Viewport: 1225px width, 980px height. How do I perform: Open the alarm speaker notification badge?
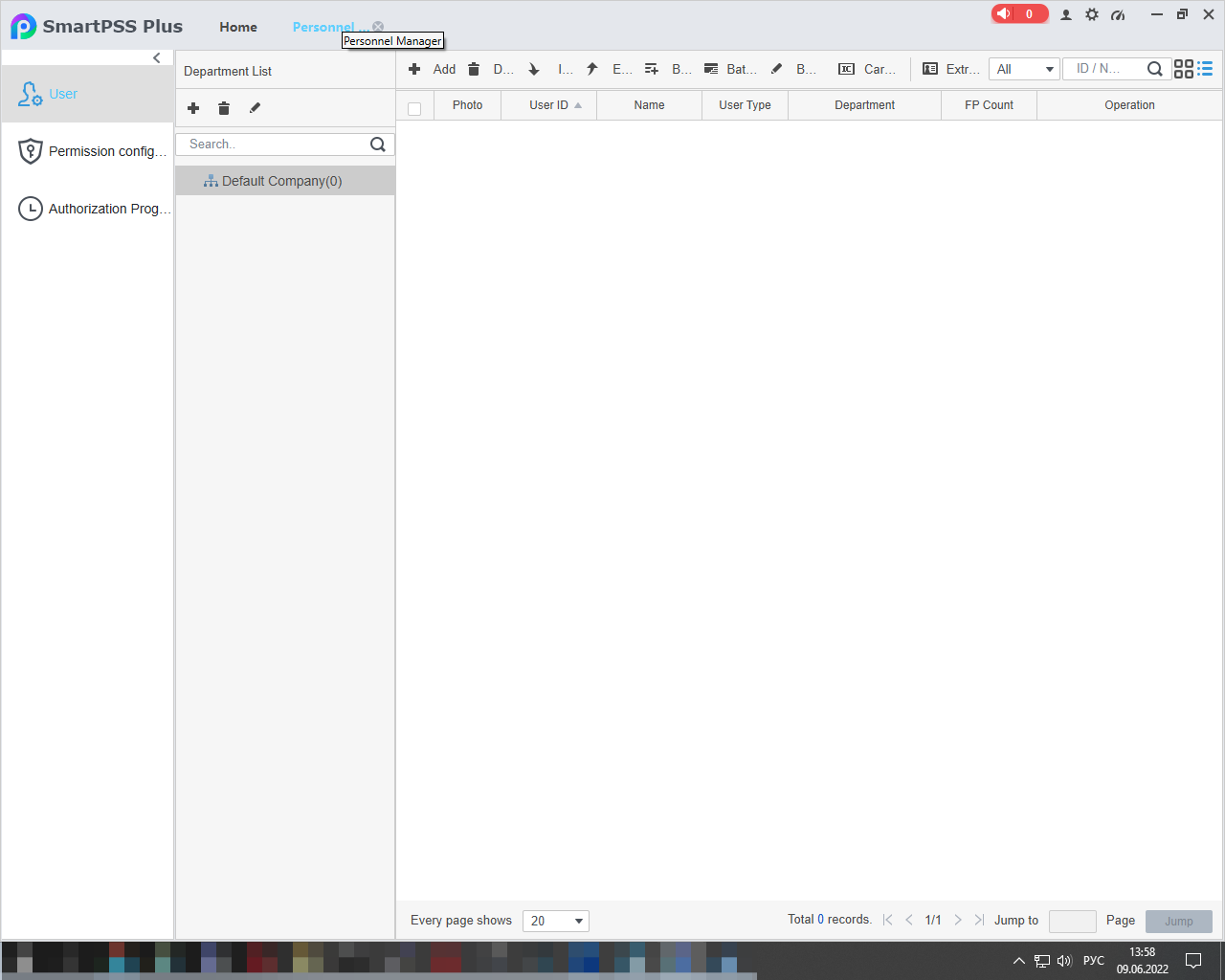pyautogui.click(x=1020, y=13)
